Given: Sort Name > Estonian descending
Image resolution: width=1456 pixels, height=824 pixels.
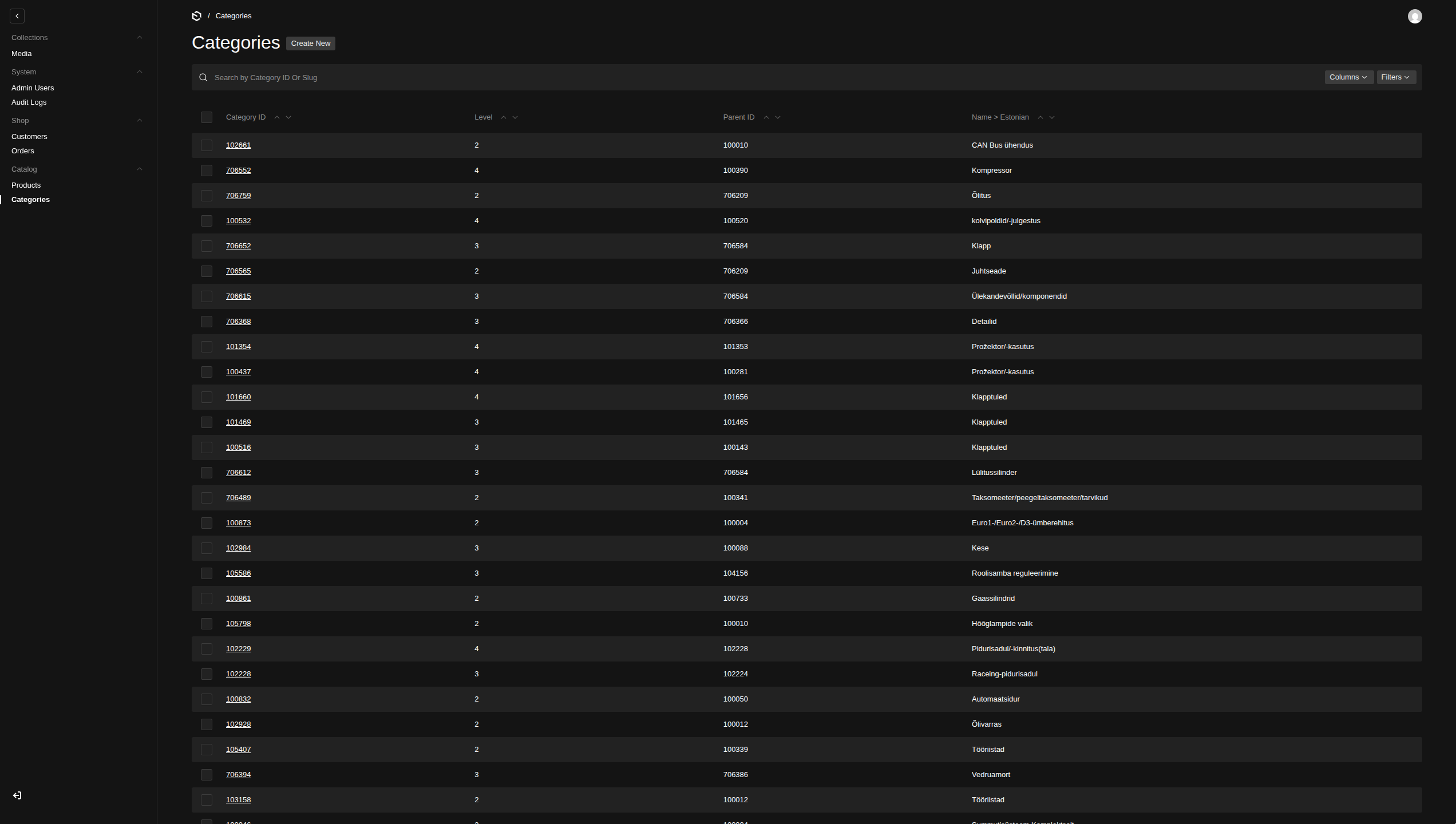Looking at the screenshot, I should point(1052,117).
